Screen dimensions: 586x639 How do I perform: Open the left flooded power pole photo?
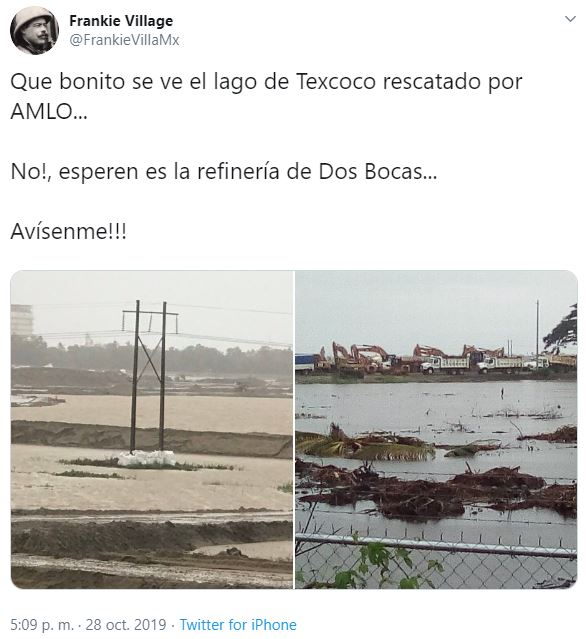152,429
